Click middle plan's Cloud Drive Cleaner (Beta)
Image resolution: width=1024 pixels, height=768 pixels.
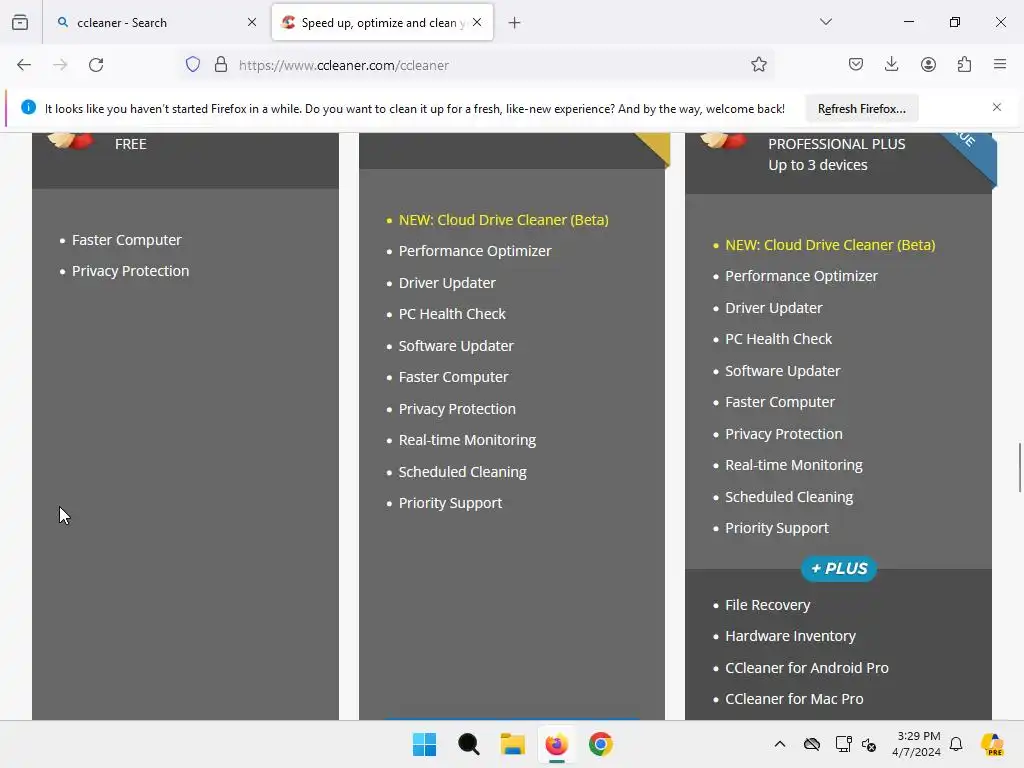[x=504, y=220]
